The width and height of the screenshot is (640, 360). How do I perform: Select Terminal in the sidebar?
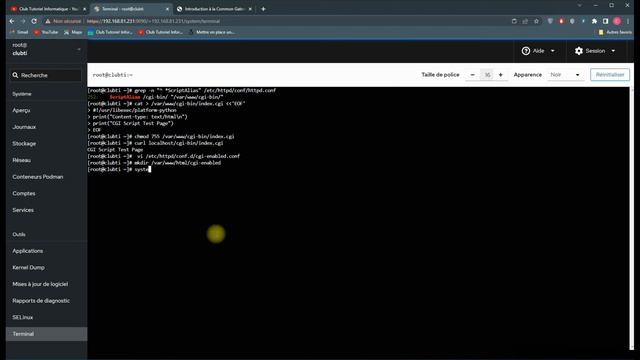point(47,334)
